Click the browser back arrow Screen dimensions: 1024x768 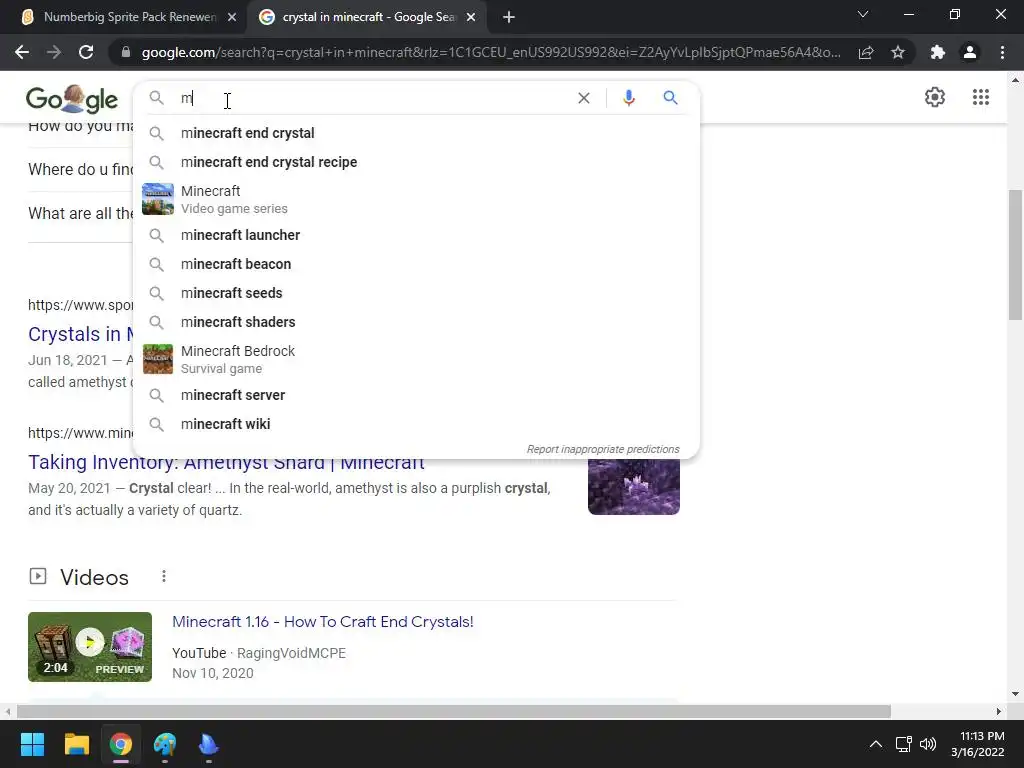pos(22,52)
